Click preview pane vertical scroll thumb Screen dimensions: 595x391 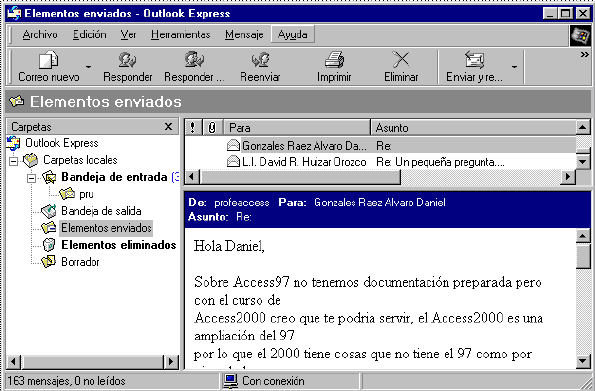583,256
